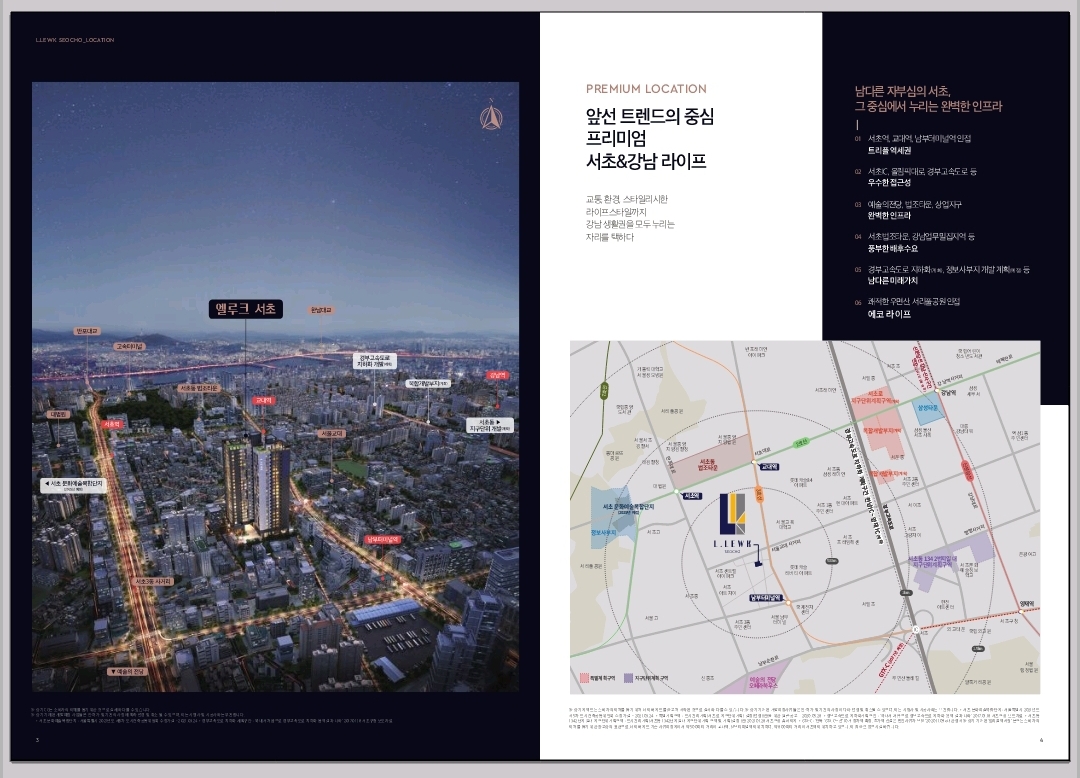Click the 서초동 법조타운 label on aerial photo
1080x778 pixels.
(x=198, y=388)
